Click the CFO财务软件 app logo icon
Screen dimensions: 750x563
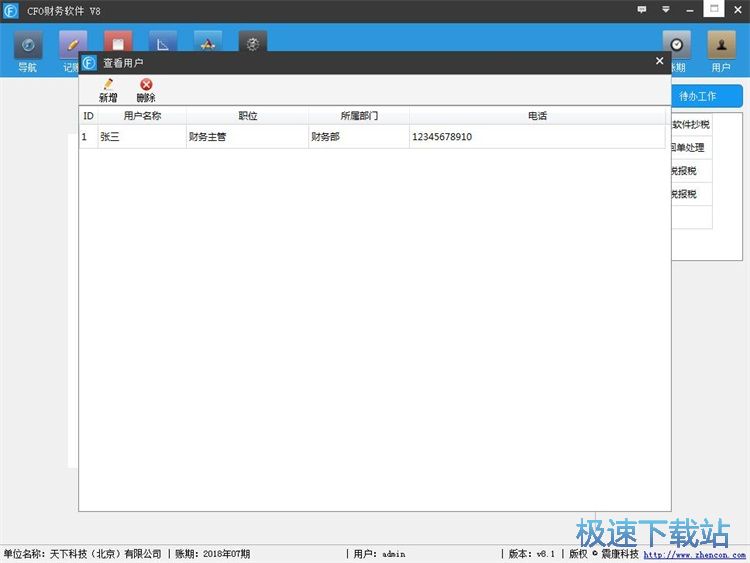click(x=11, y=11)
